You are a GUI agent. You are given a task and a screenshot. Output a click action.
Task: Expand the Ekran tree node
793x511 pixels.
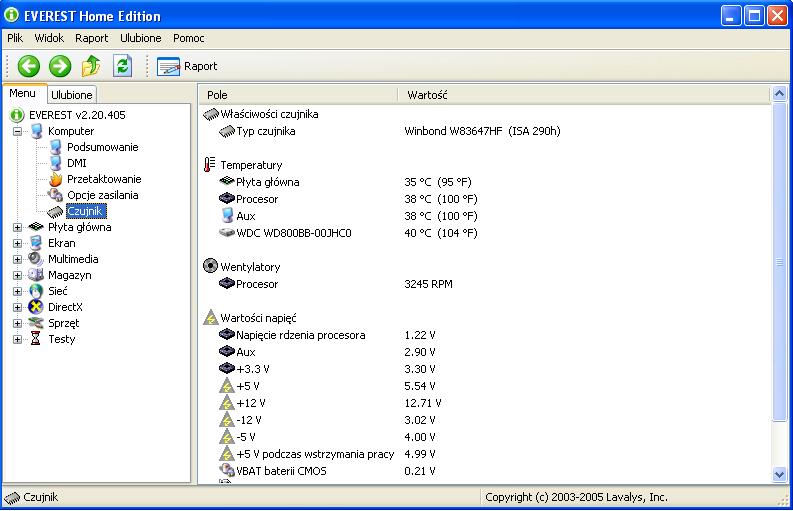click(x=17, y=243)
